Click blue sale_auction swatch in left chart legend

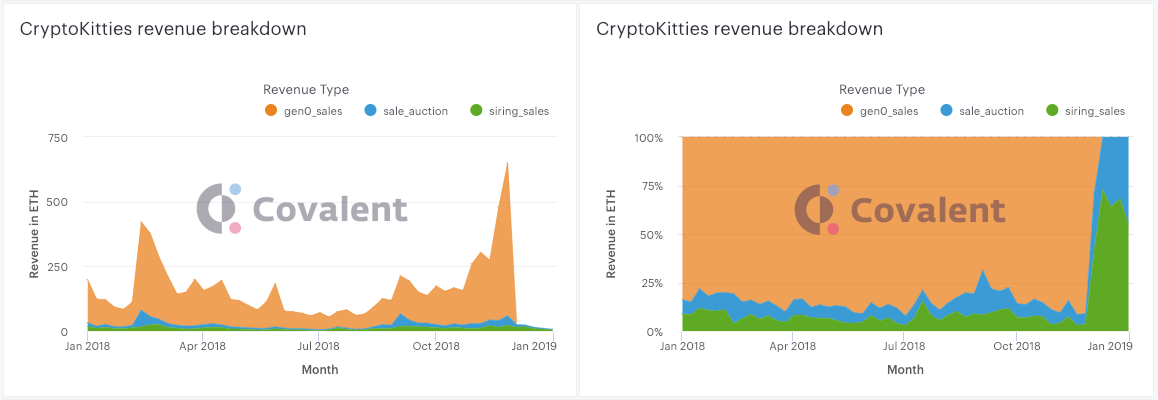click(x=371, y=111)
